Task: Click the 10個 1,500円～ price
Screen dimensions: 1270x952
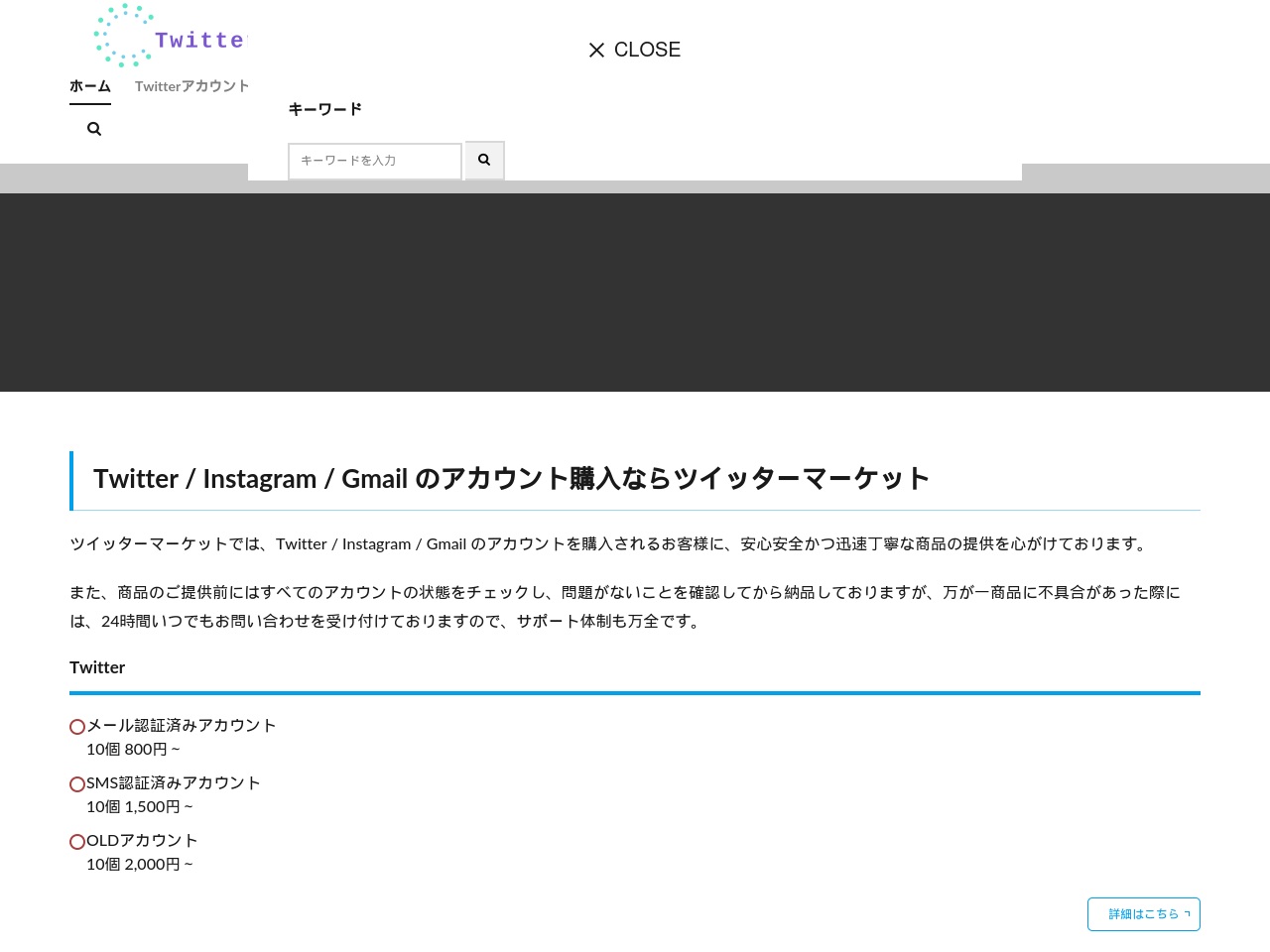Action: tap(140, 807)
